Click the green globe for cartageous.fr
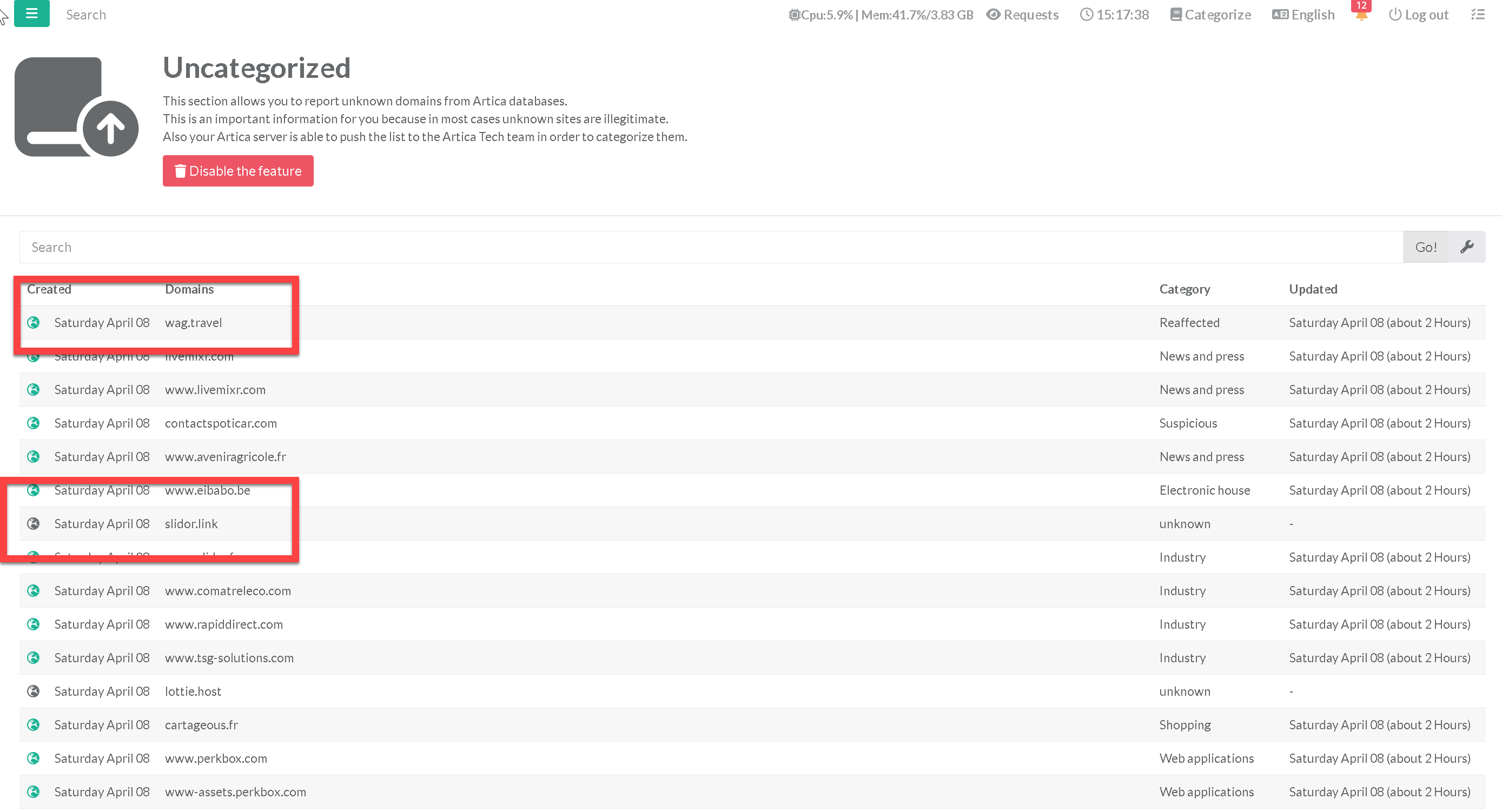 pos(34,724)
